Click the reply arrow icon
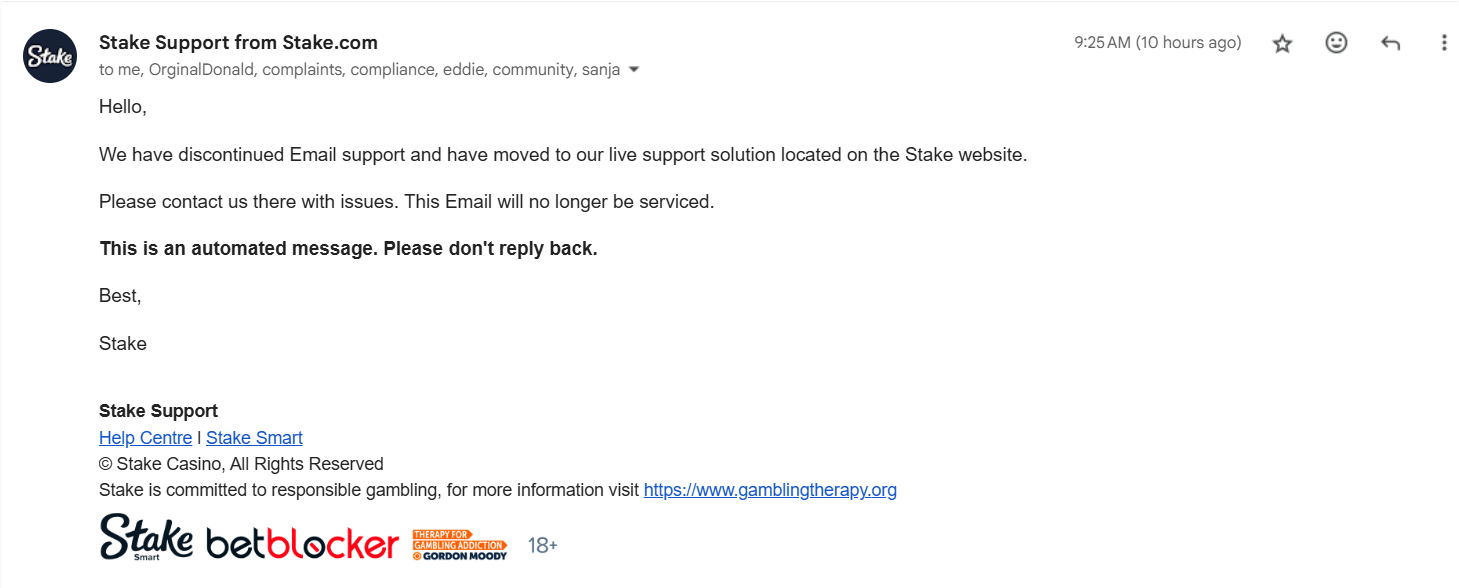 [x=1390, y=43]
